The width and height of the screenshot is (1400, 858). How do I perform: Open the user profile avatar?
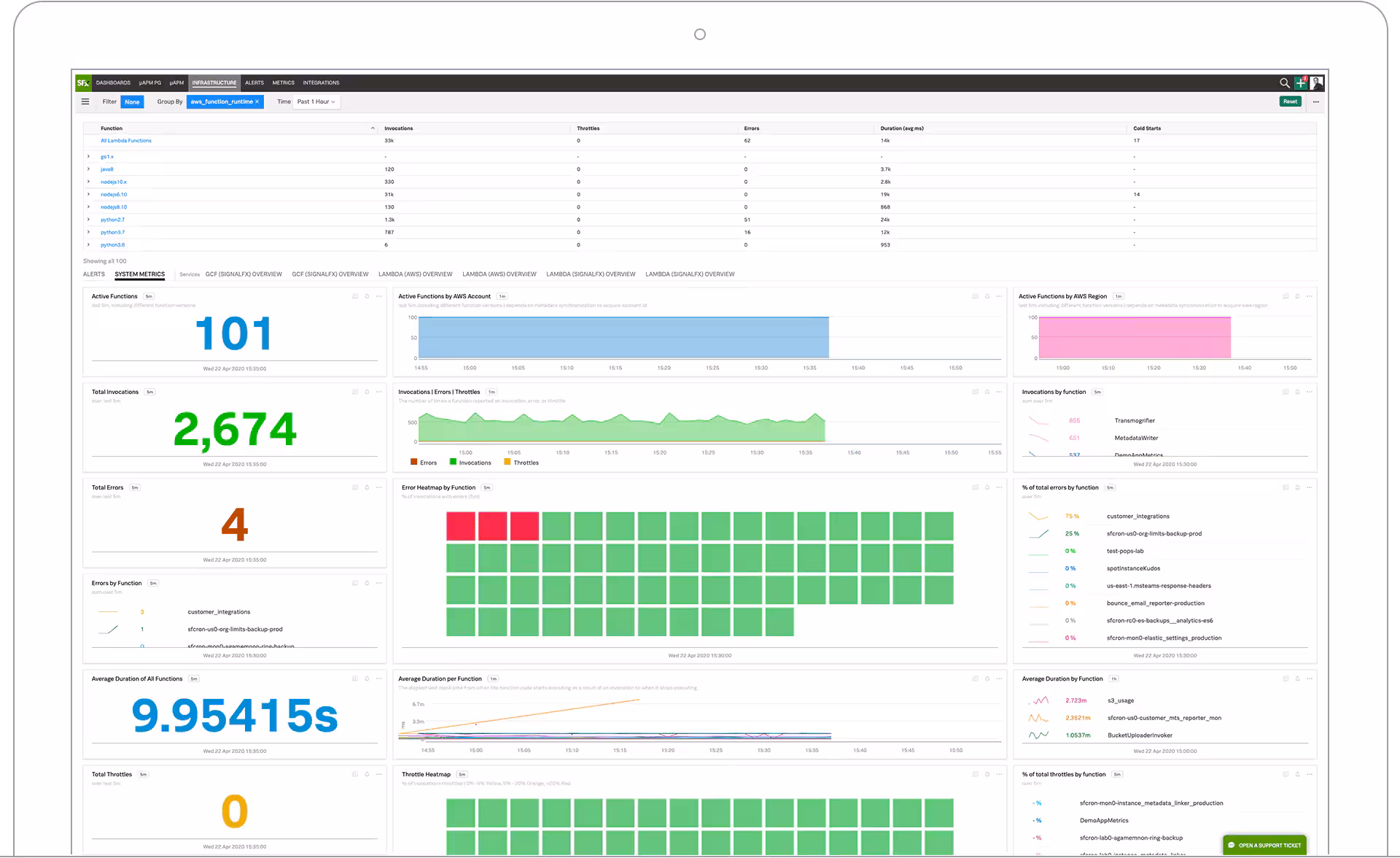1316,83
